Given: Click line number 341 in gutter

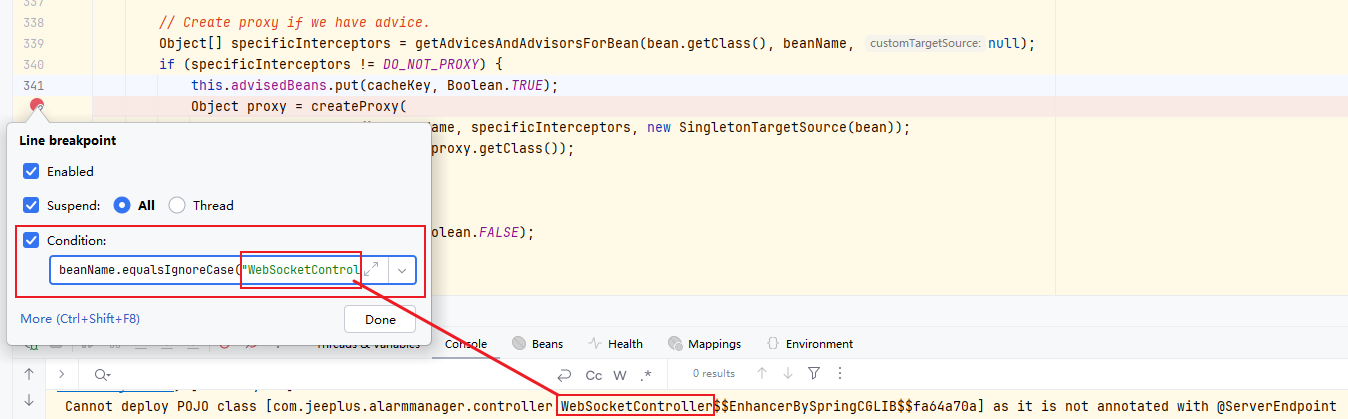Looking at the screenshot, I should pyautogui.click(x=32, y=85).
